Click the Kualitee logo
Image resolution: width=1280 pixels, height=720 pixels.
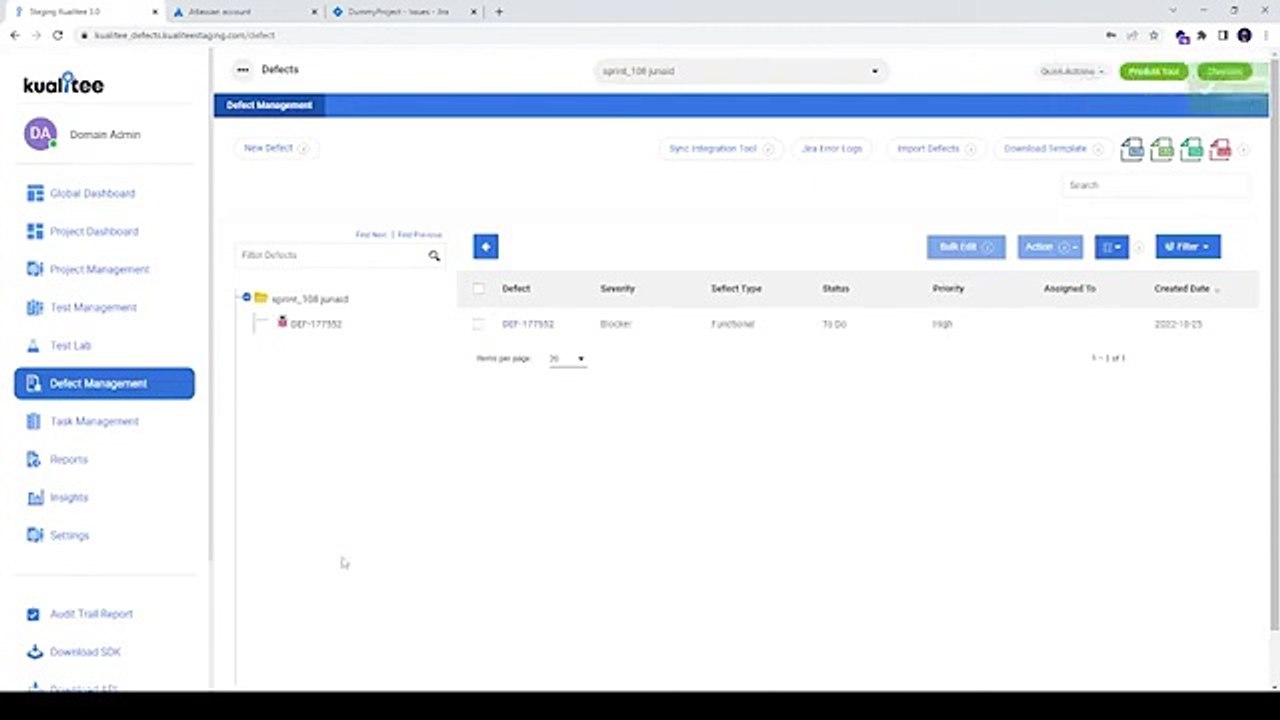(63, 84)
